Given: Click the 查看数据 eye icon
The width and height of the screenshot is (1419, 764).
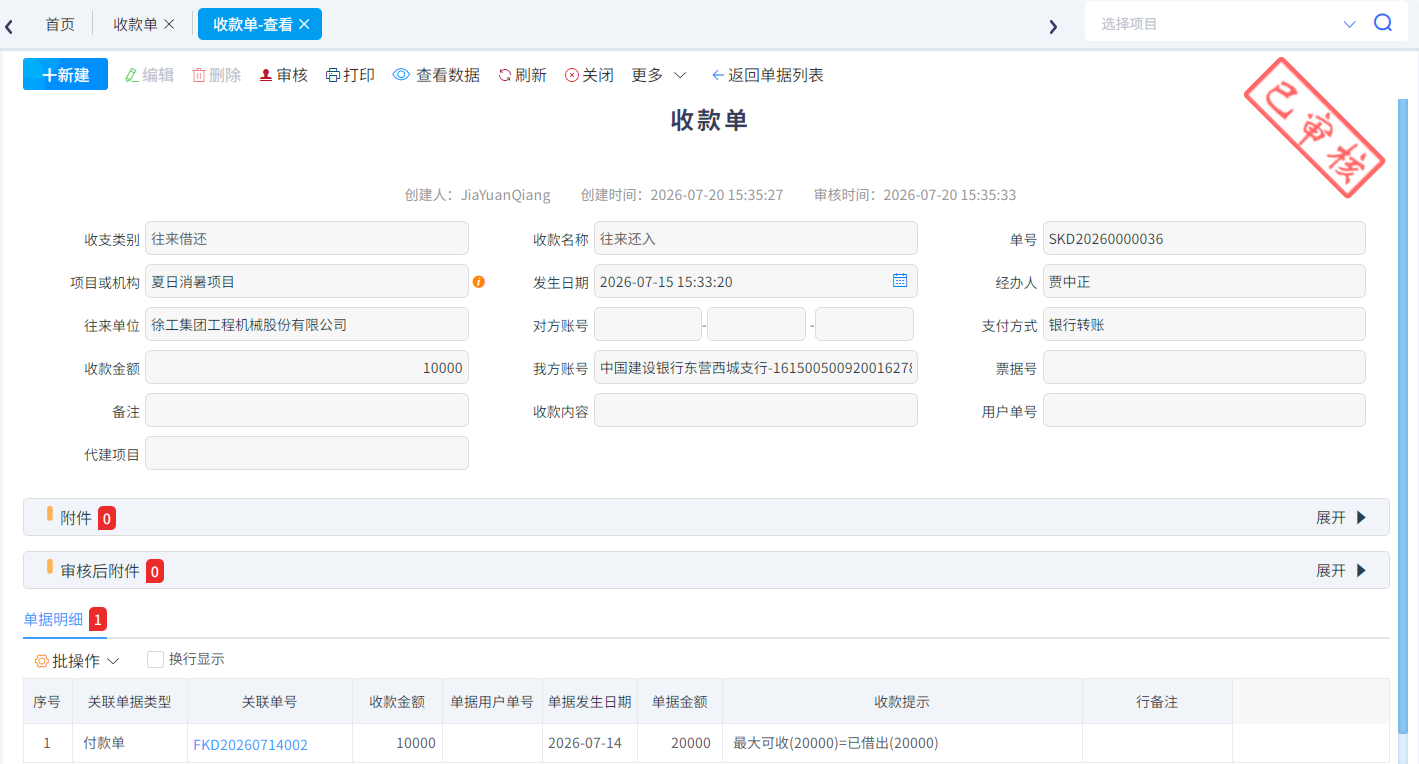Looking at the screenshot, I should (401, 75).
